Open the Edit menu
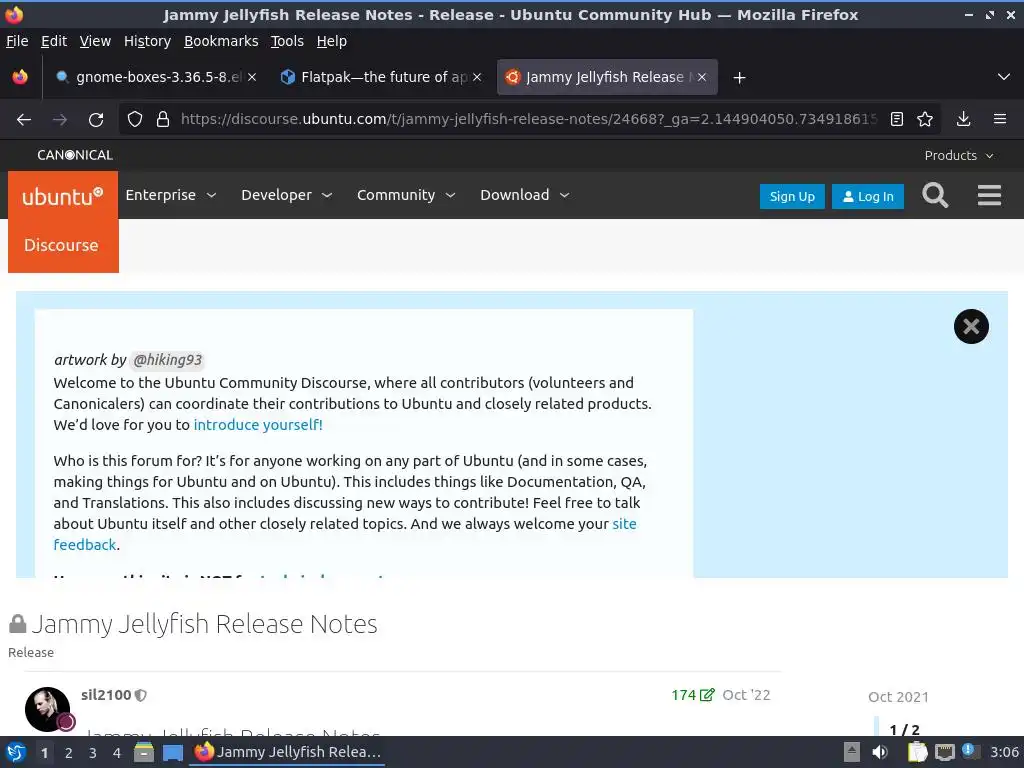Image resolution: width=1024 pixels, height=768 pixels. pyautogui.click(x=54, y=41)
